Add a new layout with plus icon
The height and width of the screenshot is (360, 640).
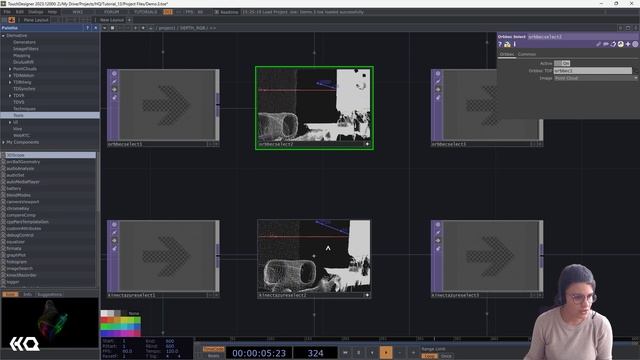129,20
